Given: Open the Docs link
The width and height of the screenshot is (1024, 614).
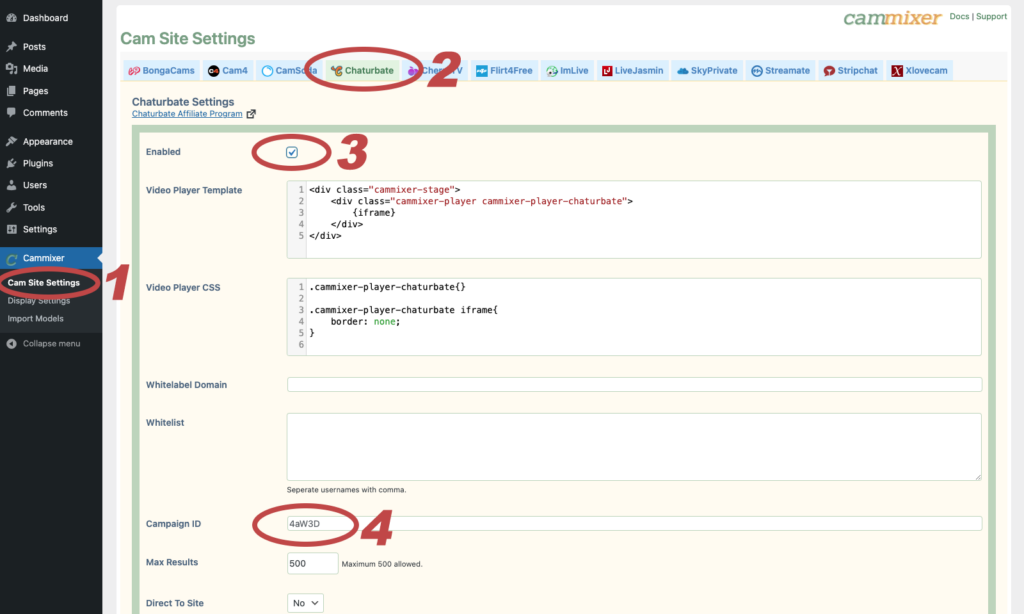Looking at the screenshot, I should [x=959, y=16].
